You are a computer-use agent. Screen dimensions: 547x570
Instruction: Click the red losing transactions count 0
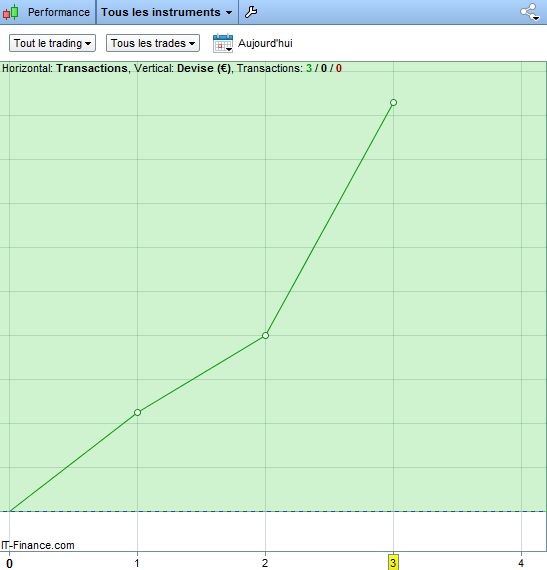[x=339, y=68]
